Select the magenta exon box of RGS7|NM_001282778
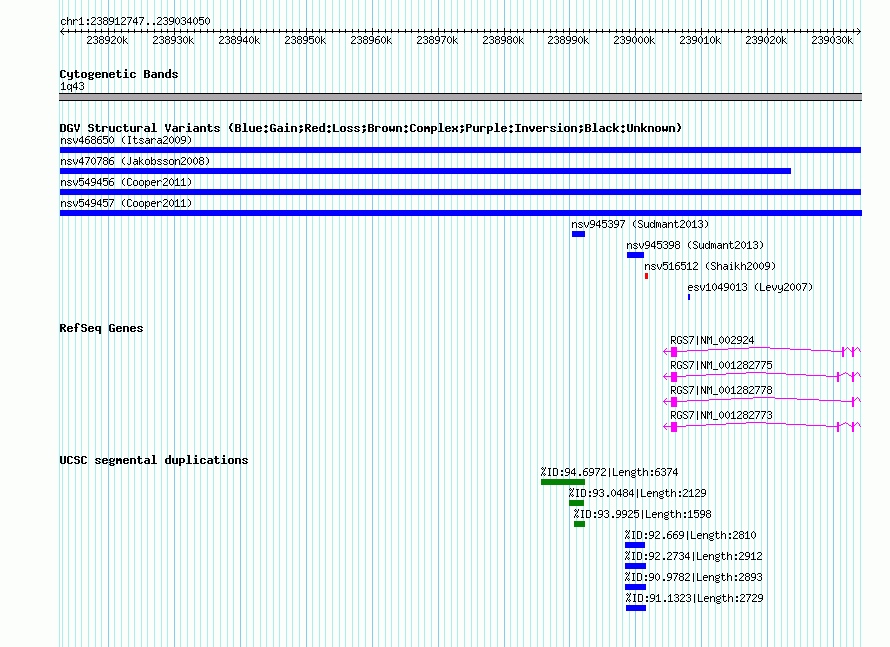890x647 pixels. [x=674, y=402]
